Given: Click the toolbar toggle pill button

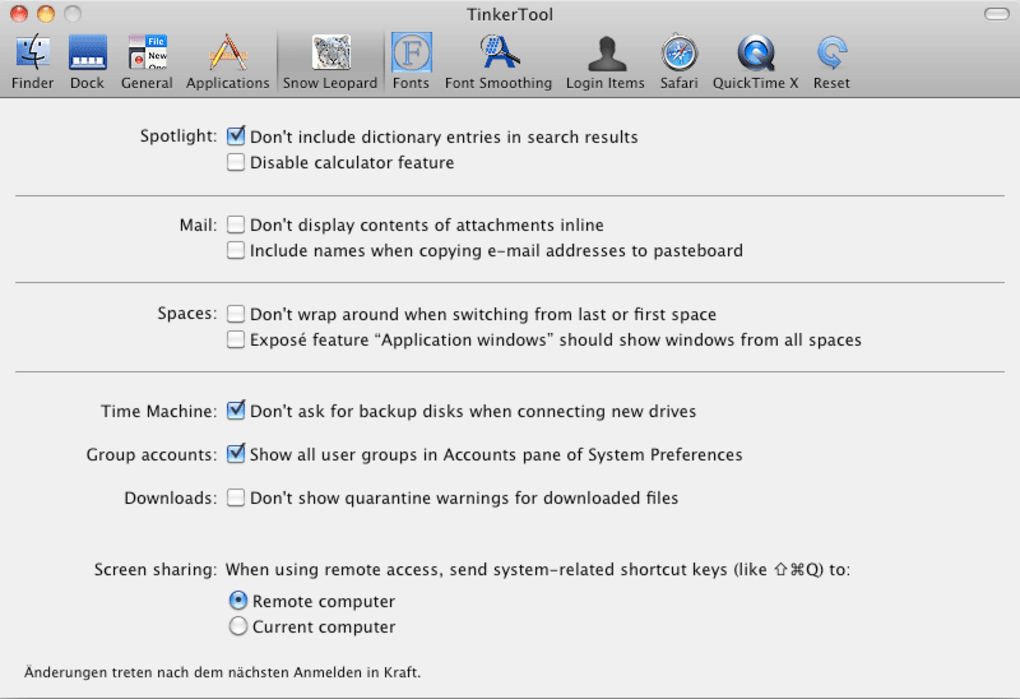Looking at the screenshot, I should click(997, 14).
